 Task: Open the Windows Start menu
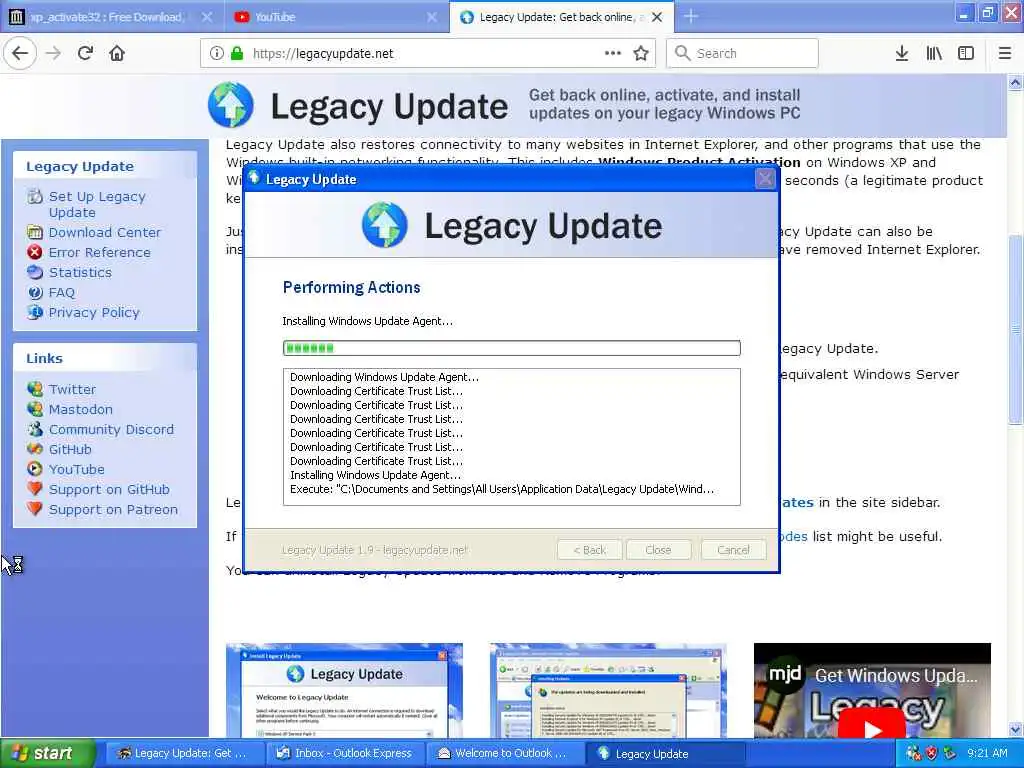click(x=47, y=753)
